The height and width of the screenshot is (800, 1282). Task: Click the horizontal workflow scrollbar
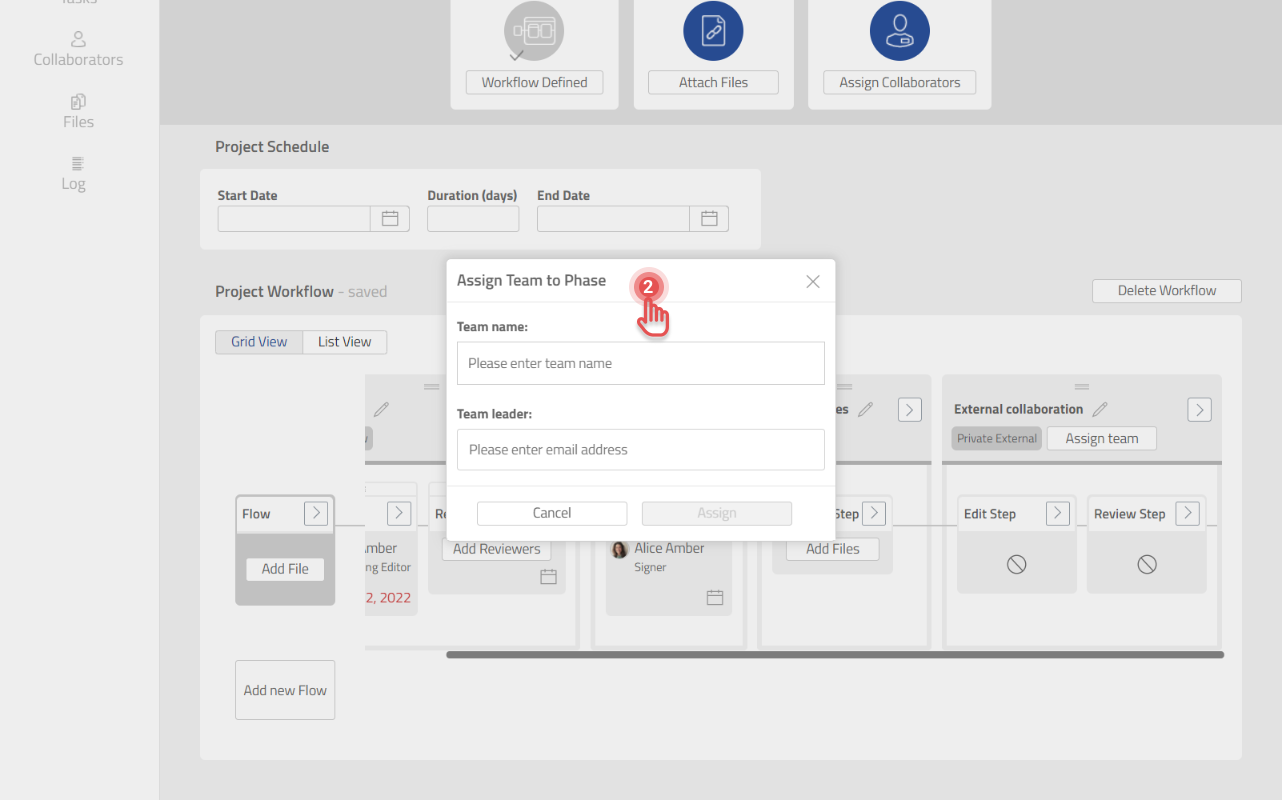(x=835, y=655)
